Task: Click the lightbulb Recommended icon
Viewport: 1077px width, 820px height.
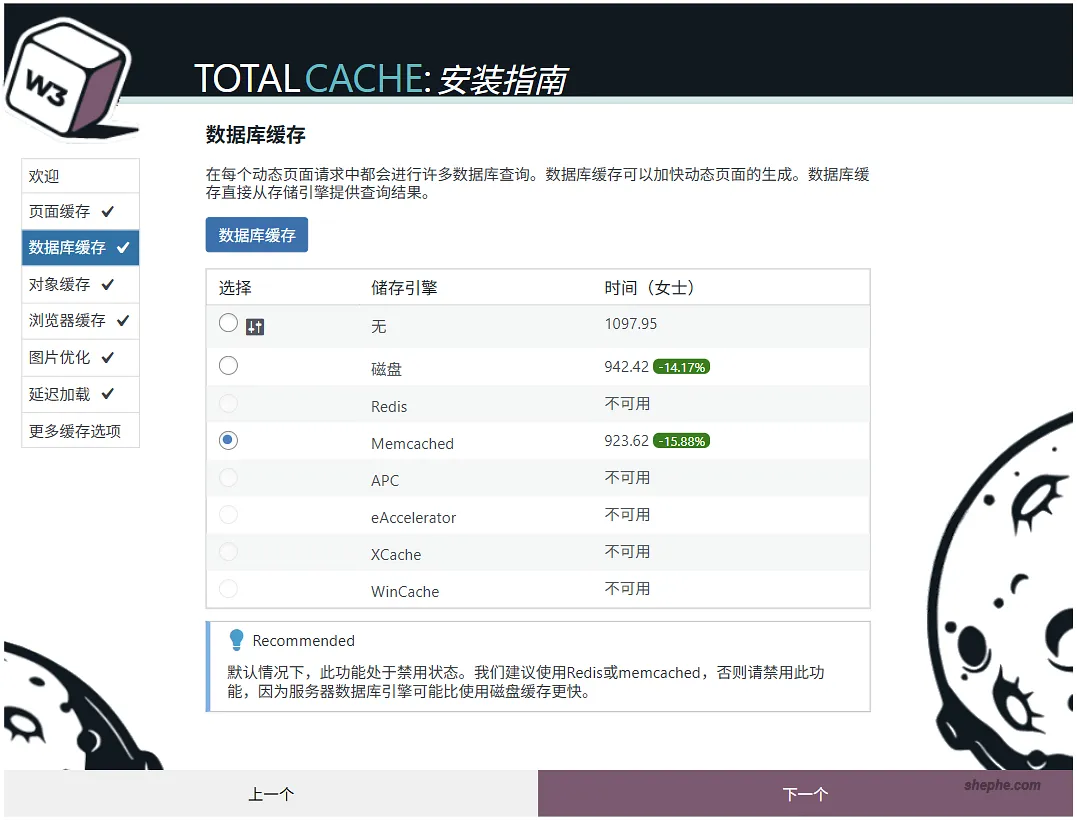Action: click(x=236, y=640)
